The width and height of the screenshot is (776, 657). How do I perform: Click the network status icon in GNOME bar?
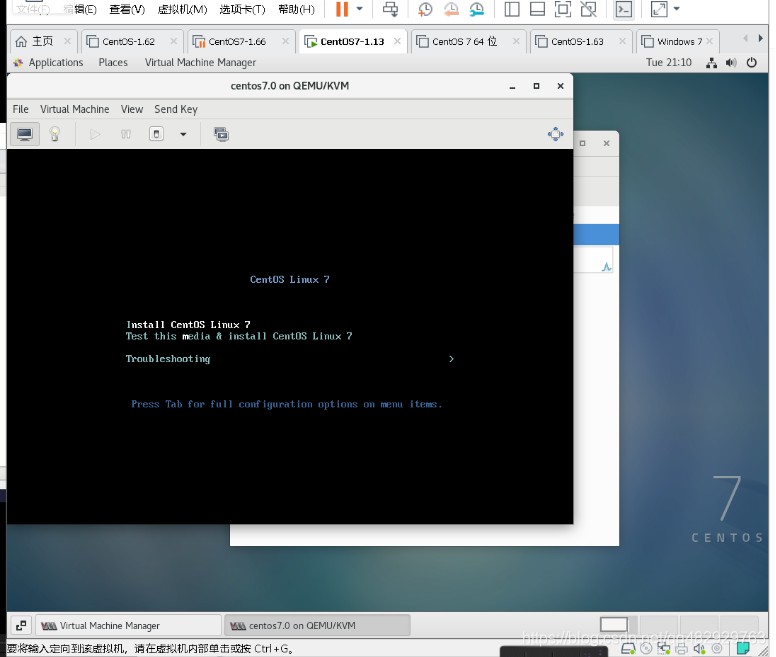[x=711, y=63]
